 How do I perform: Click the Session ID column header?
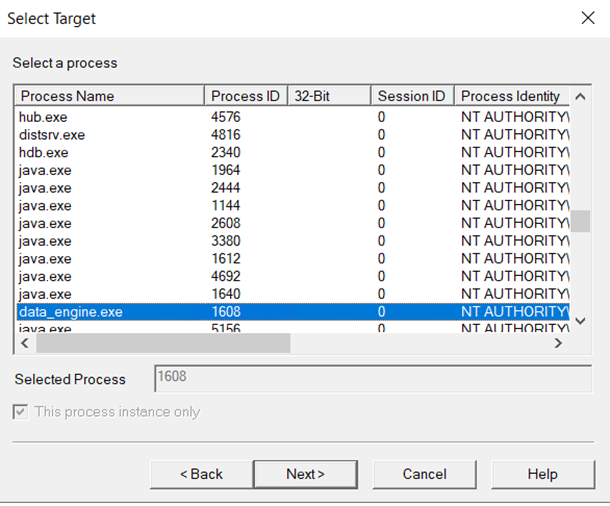410,96
